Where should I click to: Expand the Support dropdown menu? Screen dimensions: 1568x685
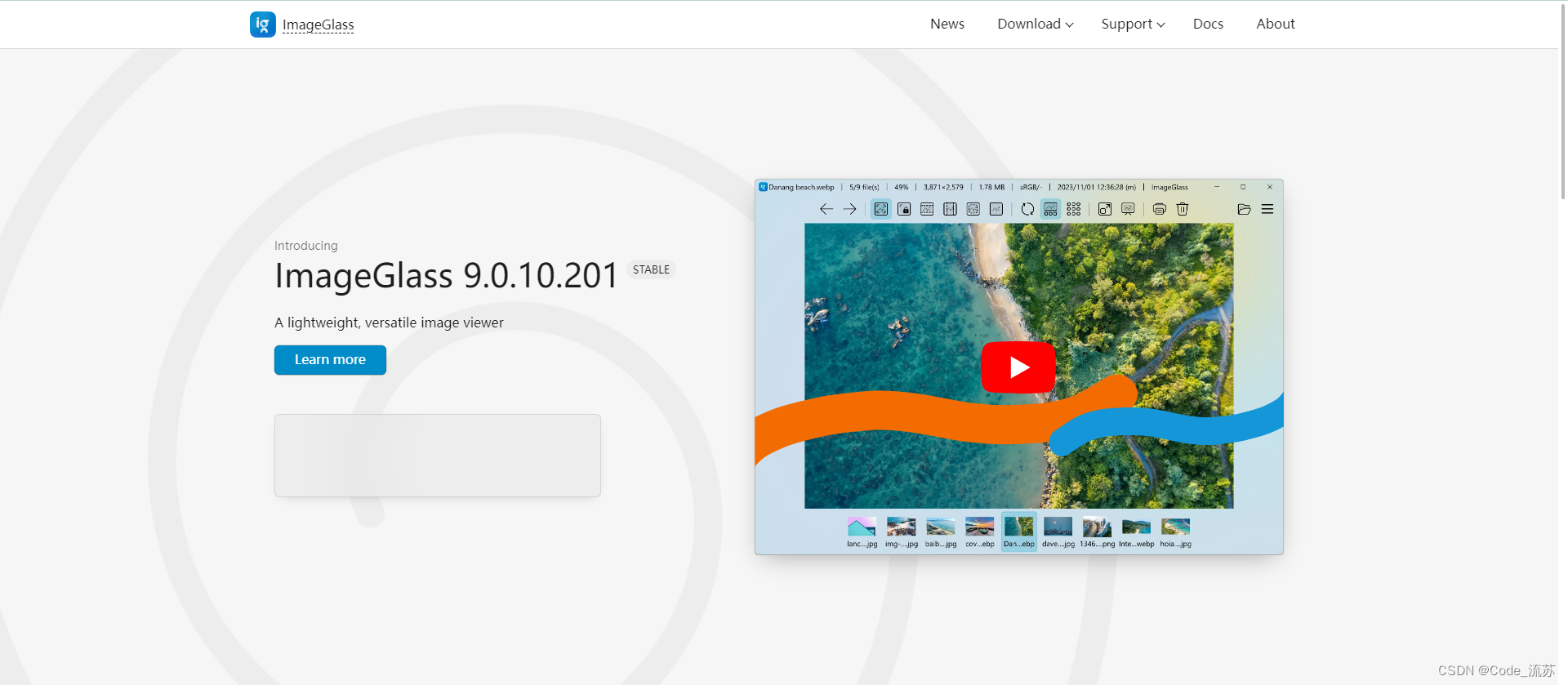(x=1133, y=24)
